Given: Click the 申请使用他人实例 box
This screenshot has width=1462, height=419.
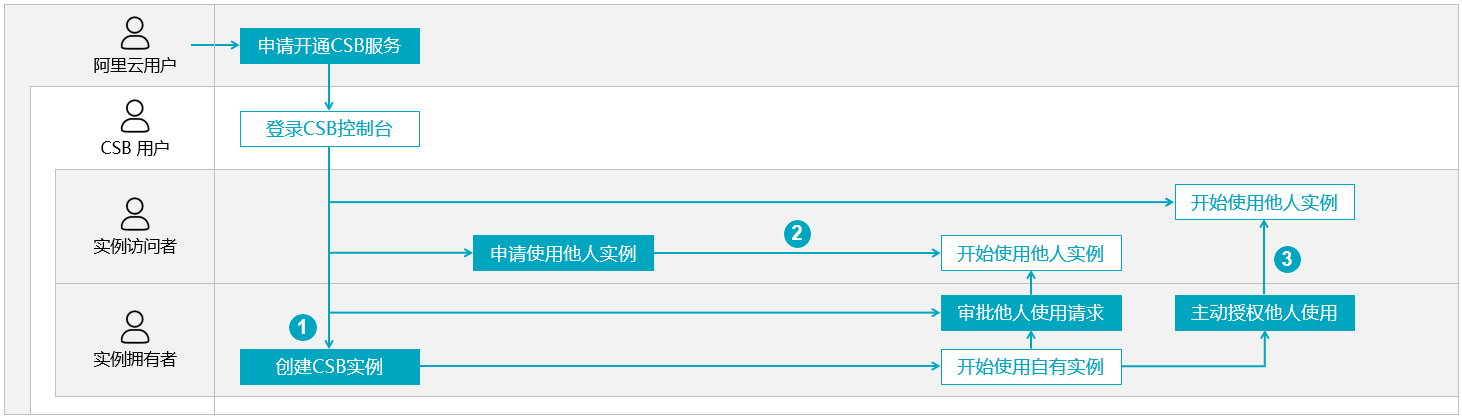Looking at the screenshot, I should (563, 254).
